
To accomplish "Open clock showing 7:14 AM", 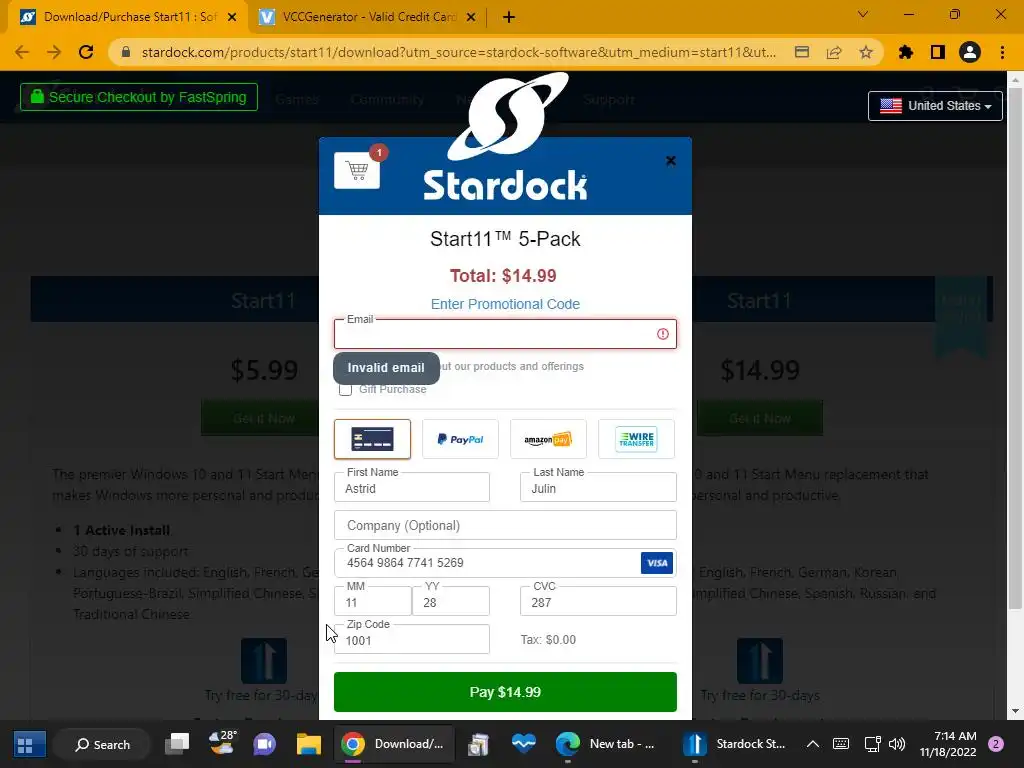I will click(x=948, y=744).
